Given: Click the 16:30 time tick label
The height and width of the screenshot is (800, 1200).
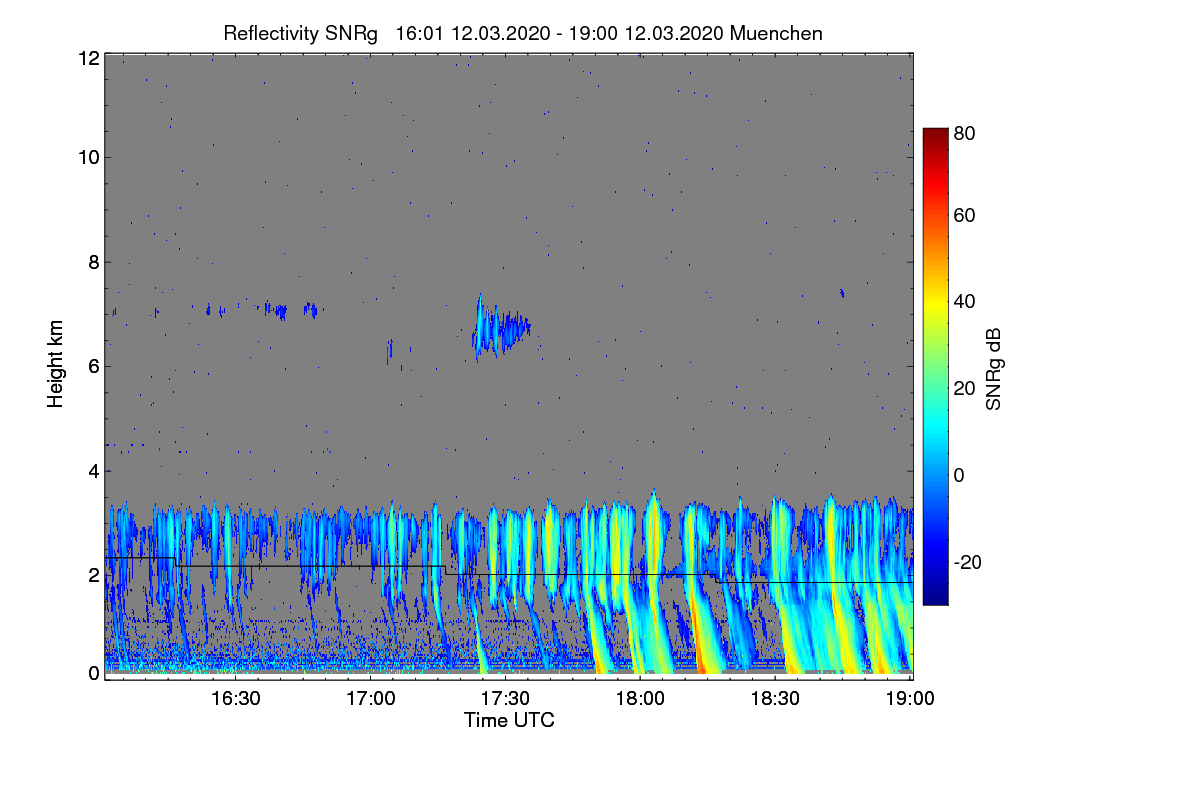Looking at the screenshot, I should point(236,698).
